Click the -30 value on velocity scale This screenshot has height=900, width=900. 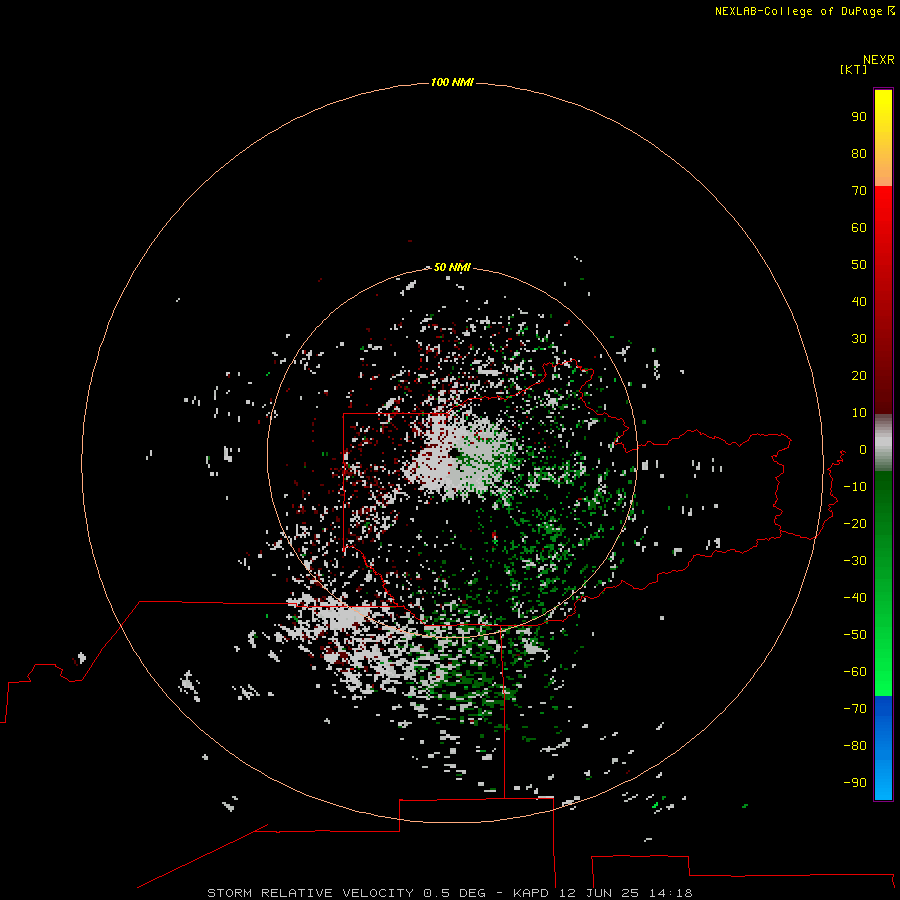pyautogui.click(x=855, y=561)
